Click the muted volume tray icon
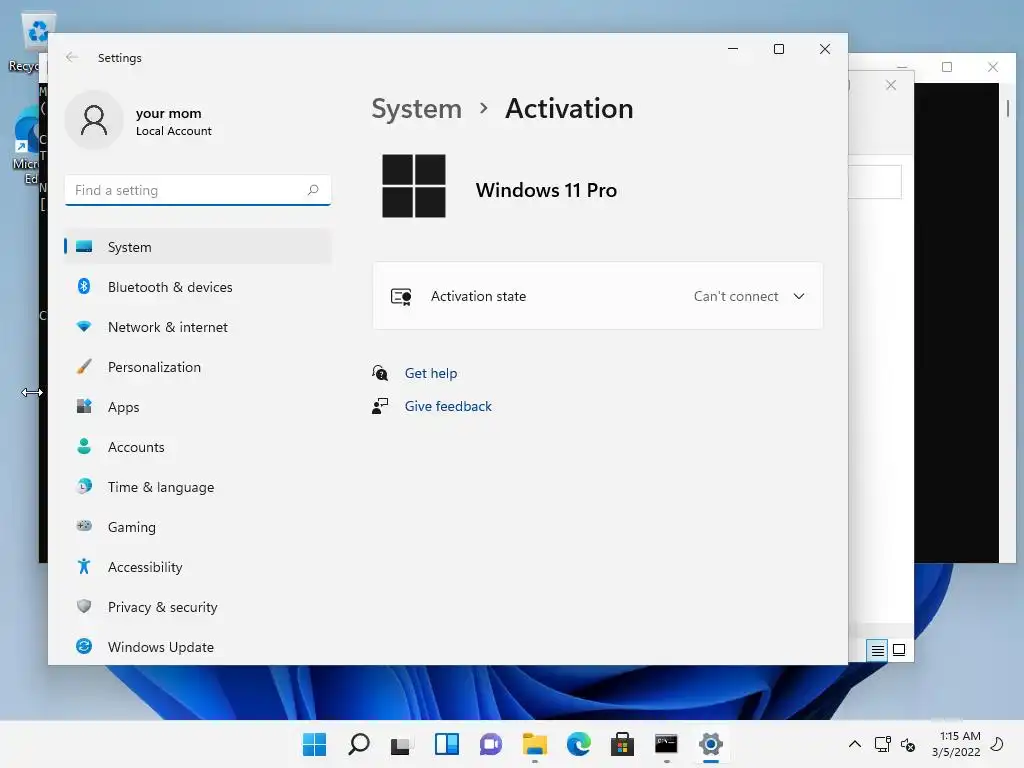Screen dimensions: 1024x768 point(908,744)
